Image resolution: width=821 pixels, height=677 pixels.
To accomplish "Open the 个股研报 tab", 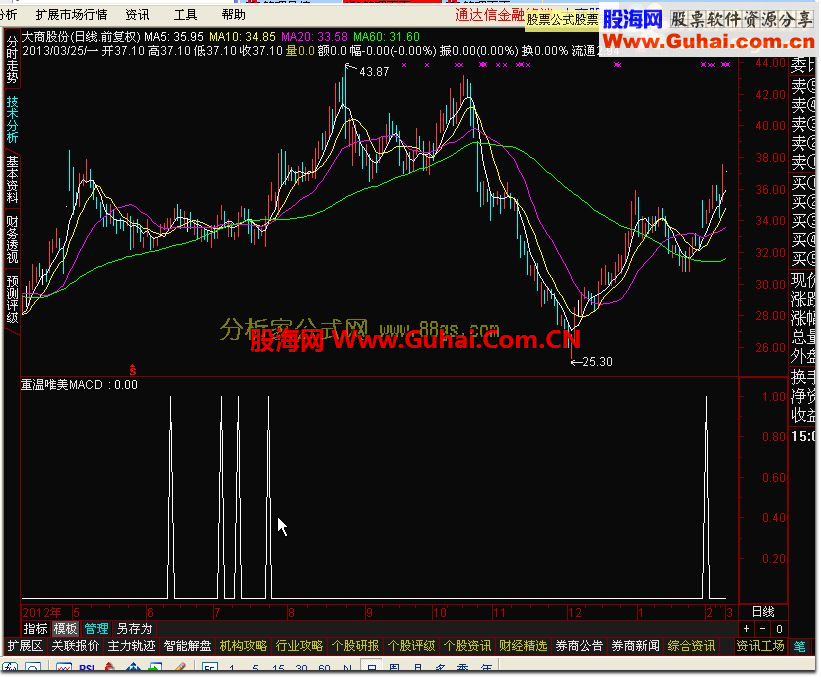I will click(x=355, y=646).
